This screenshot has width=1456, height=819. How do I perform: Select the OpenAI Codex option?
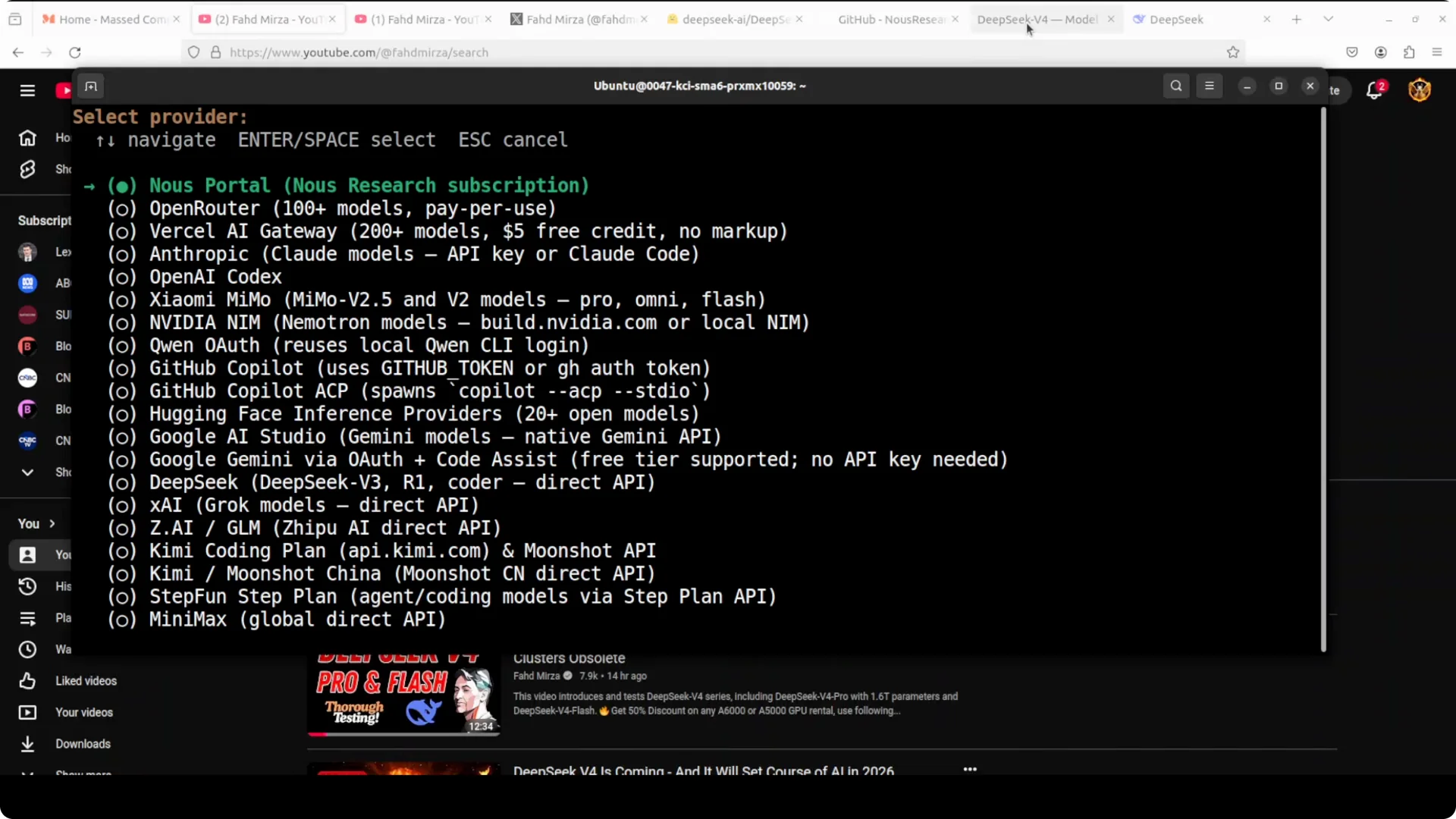tap(195, 277)
